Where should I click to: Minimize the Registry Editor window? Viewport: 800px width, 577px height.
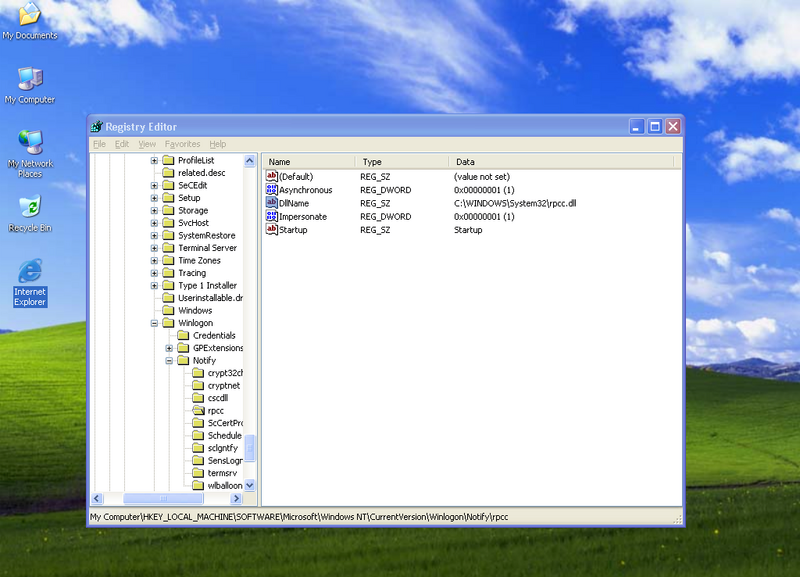(x=636, y=126)
